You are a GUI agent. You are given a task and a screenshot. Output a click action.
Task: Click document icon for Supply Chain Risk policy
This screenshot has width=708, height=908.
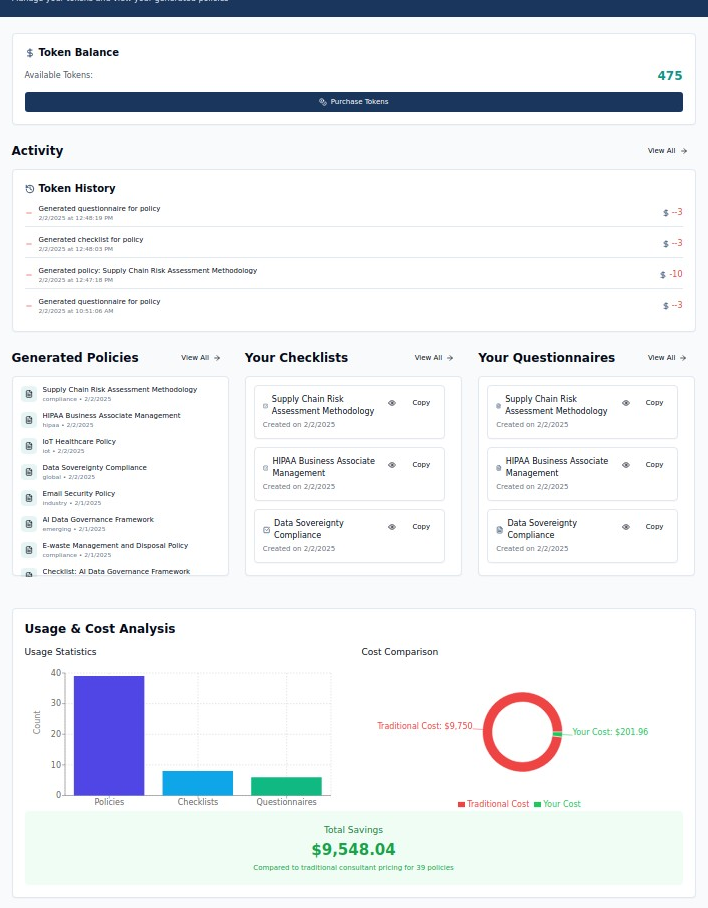pyautogui.click(x=29, y=394)
